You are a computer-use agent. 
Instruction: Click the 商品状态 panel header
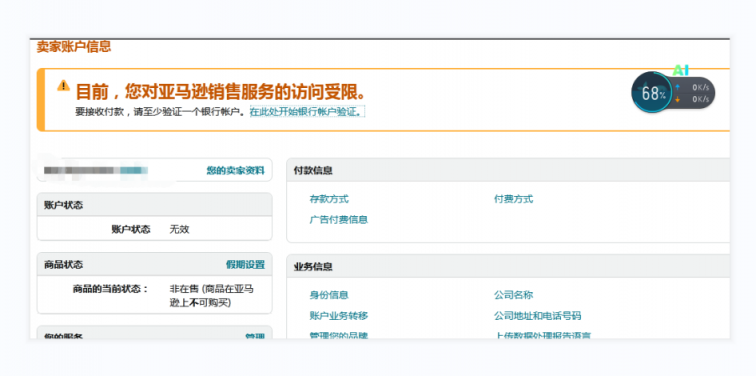(x=154, y=265)
